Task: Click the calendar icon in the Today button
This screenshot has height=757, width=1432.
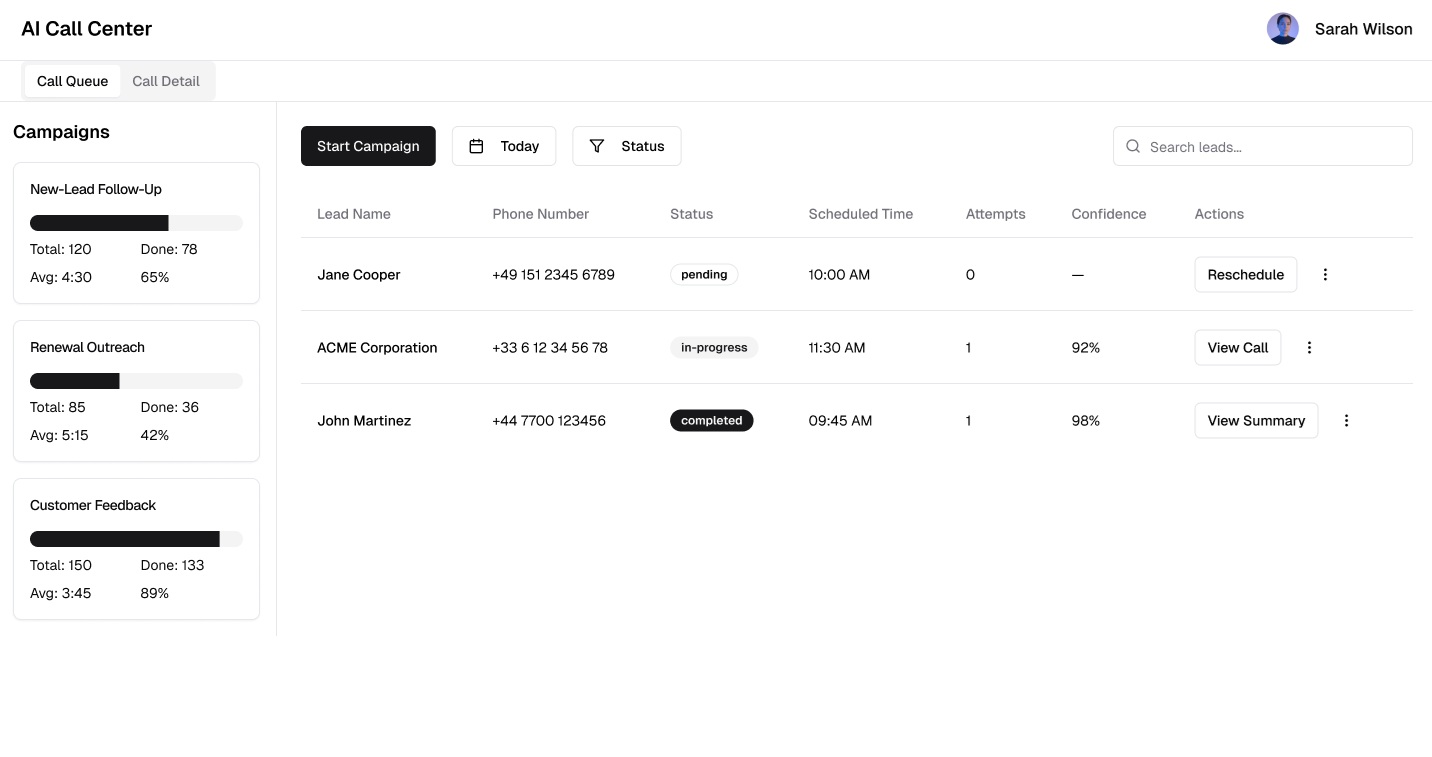Action: (476, 146)
